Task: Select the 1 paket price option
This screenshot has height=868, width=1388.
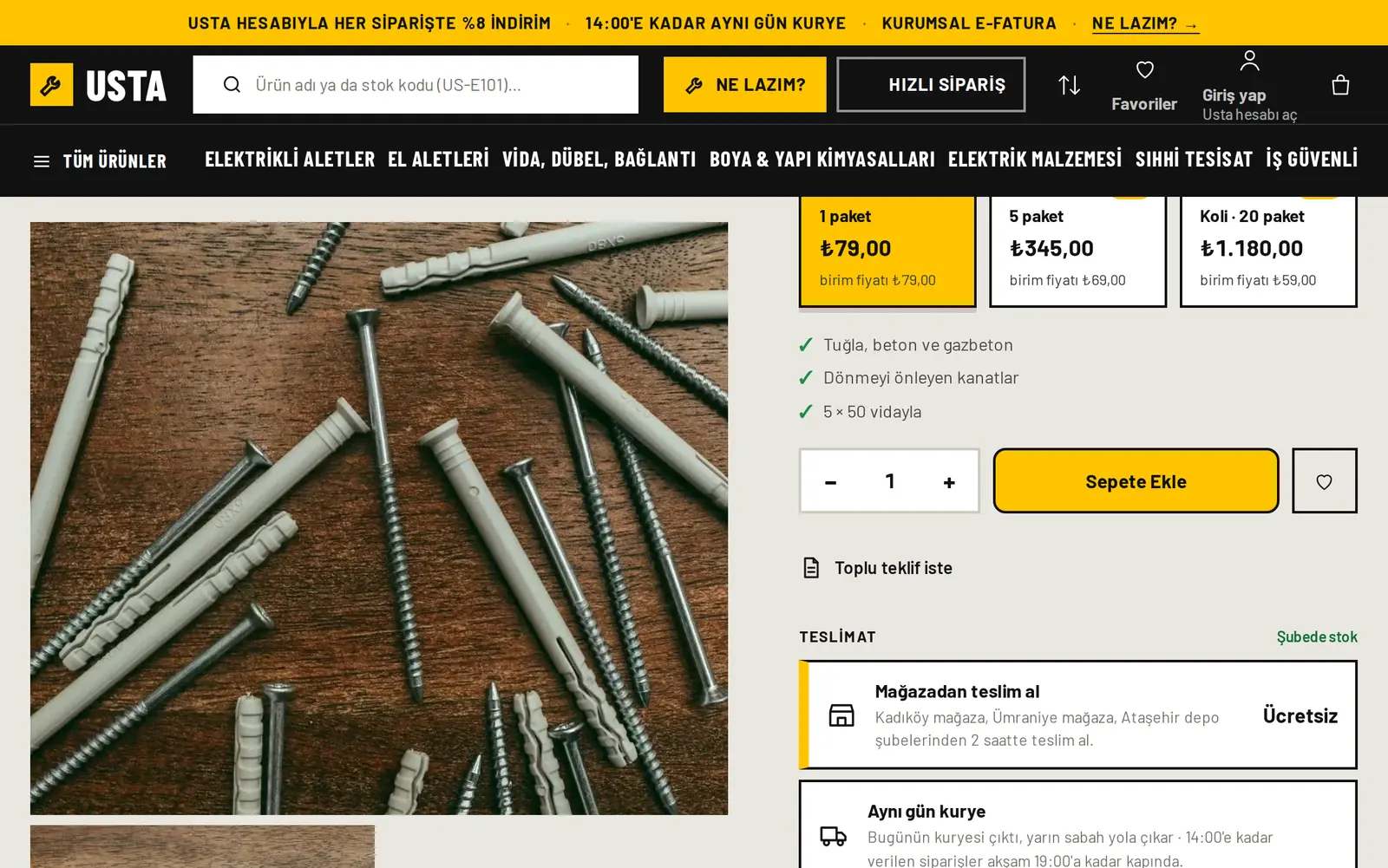Action: pyautogui.click(x=887, y=251)
